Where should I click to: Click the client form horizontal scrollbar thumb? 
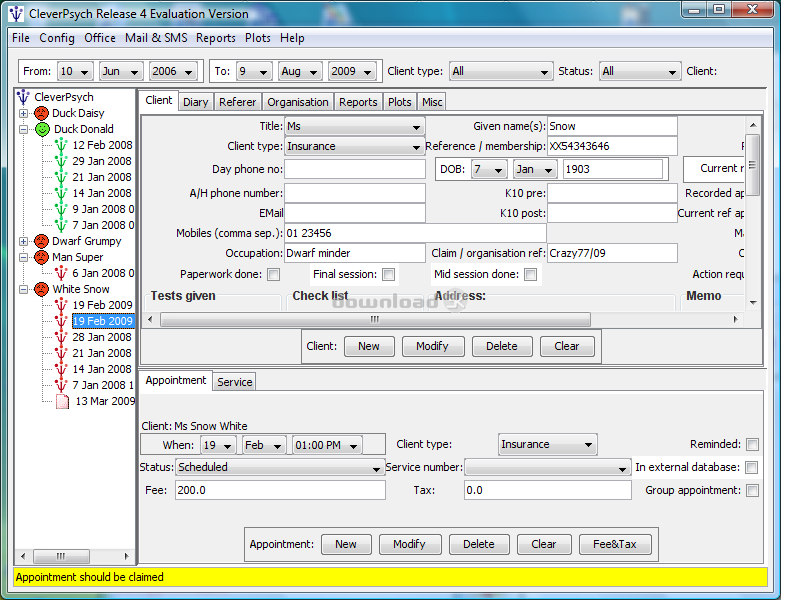coord(375,320)
